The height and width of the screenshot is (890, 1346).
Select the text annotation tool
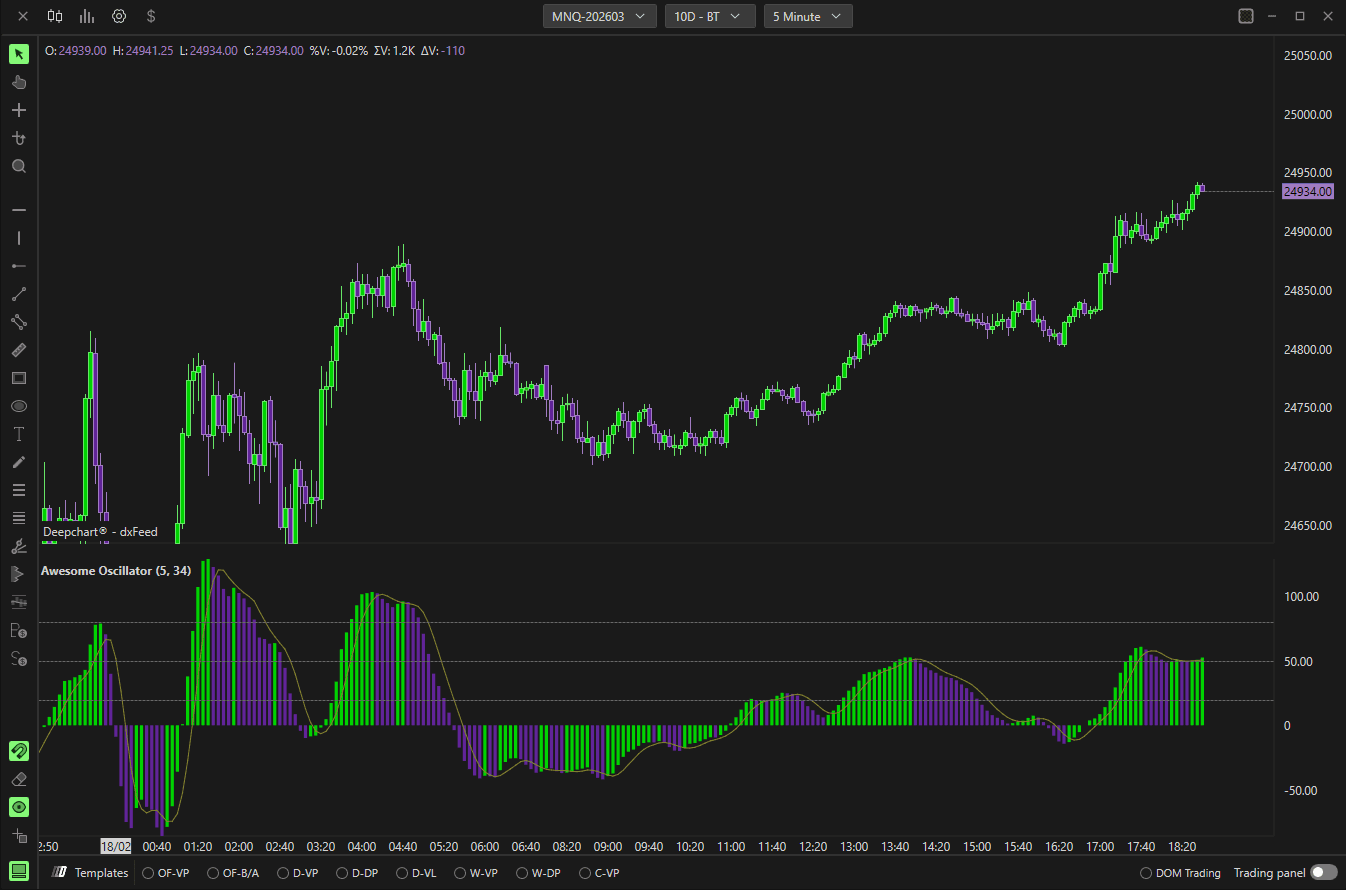pyautogui.click(x=19, y=434)
